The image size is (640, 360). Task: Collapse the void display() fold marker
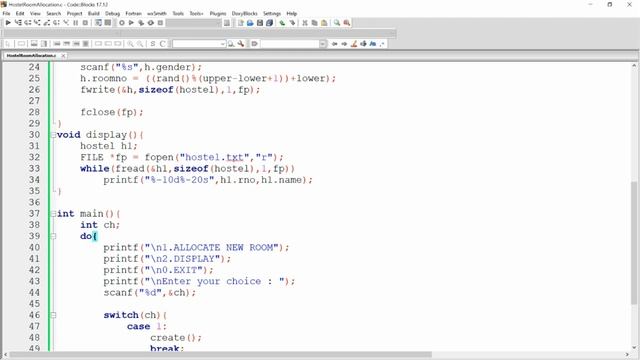pos(53,135)
